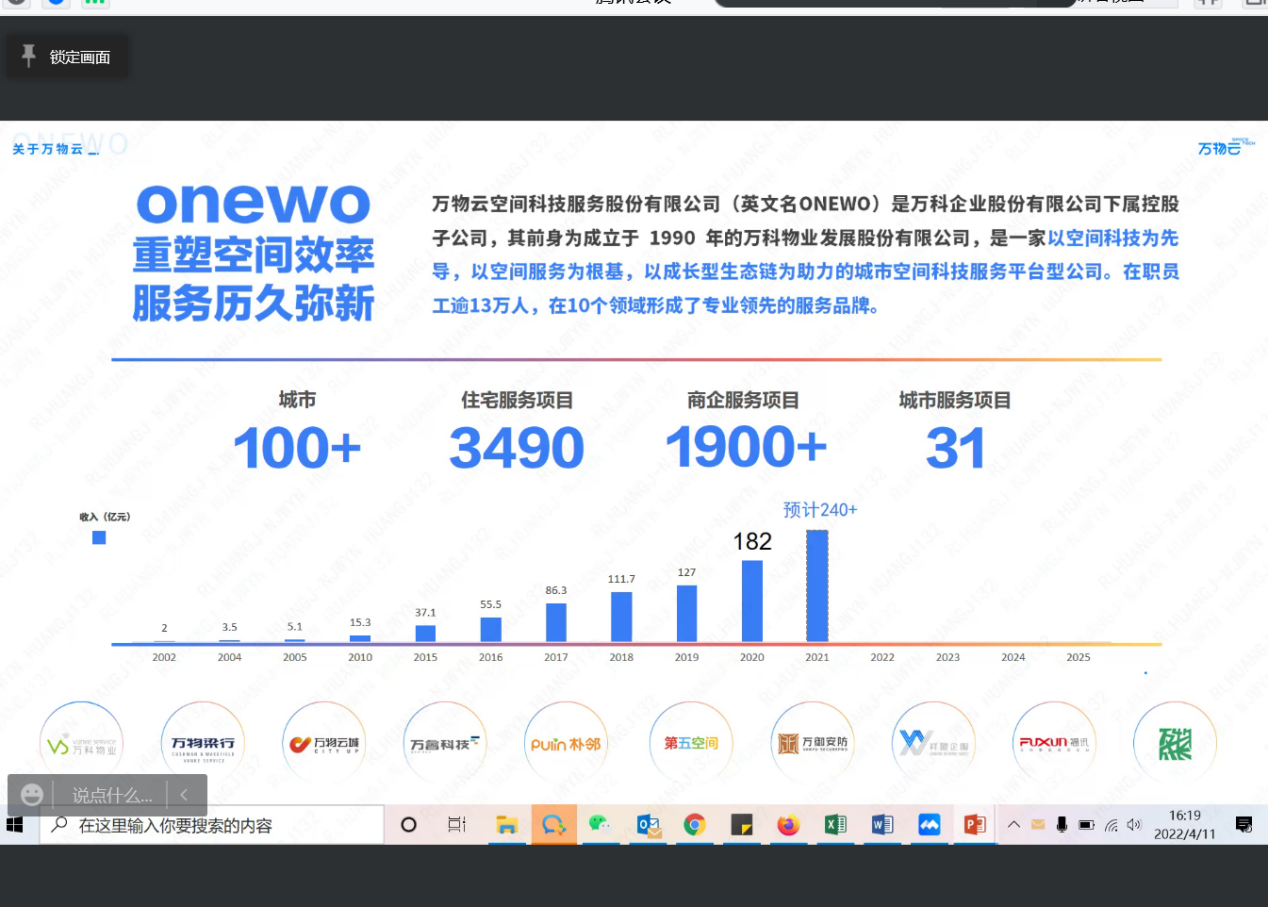1268x907 pixels.
Task: Open File Explorer from taskbar
Action: (507, 825)
